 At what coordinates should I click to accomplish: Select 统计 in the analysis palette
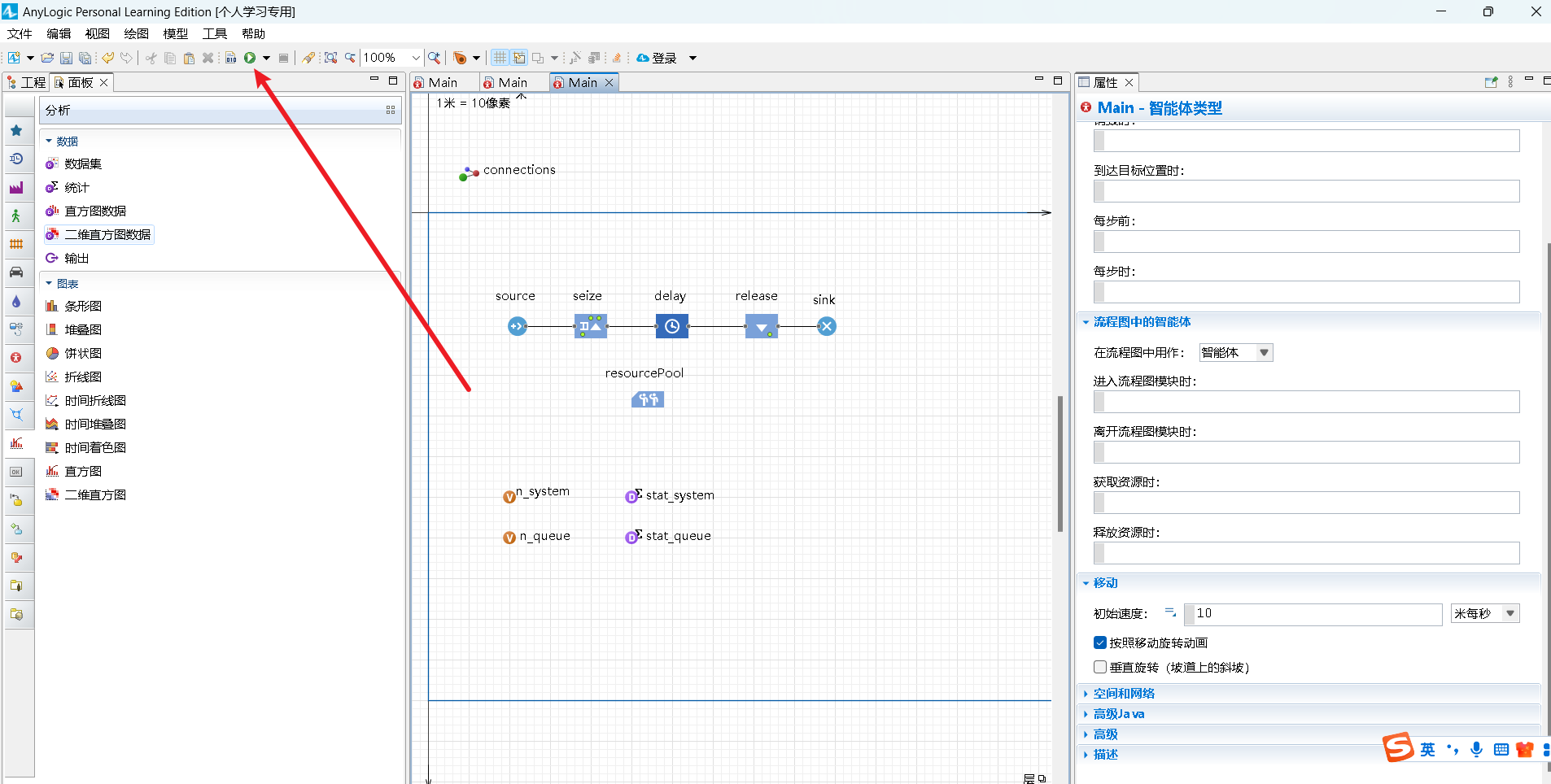coord(68,187)
